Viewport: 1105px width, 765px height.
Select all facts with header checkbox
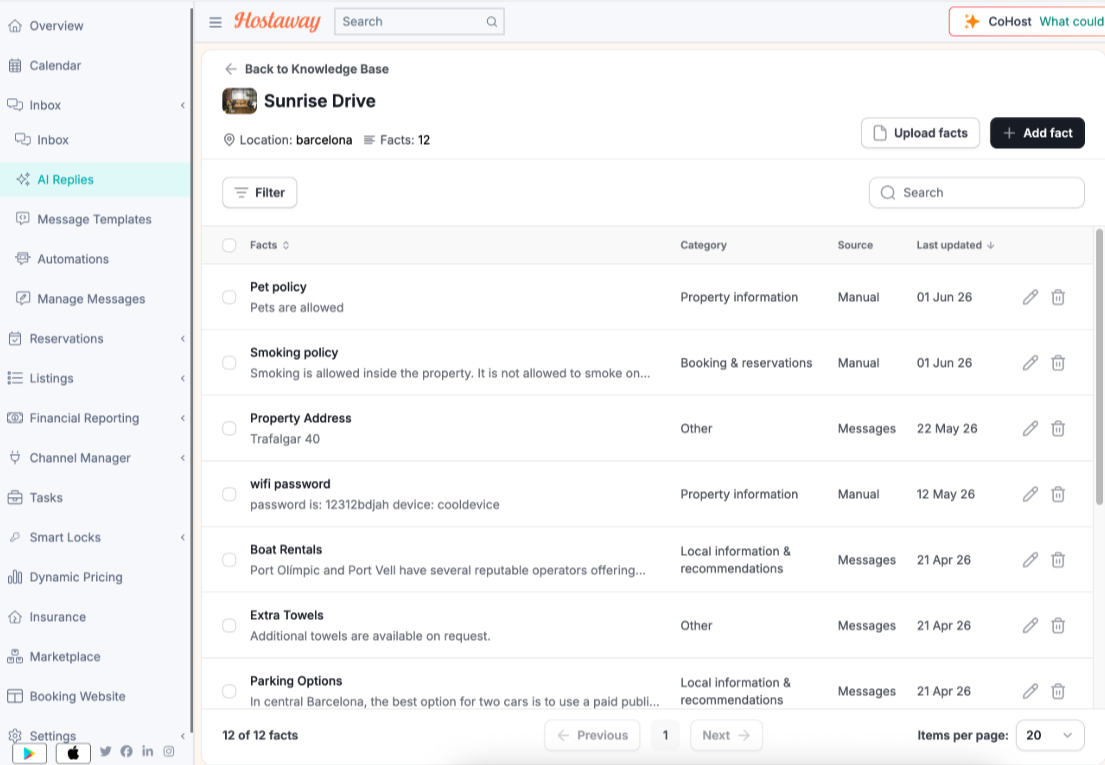coord(229,245)
